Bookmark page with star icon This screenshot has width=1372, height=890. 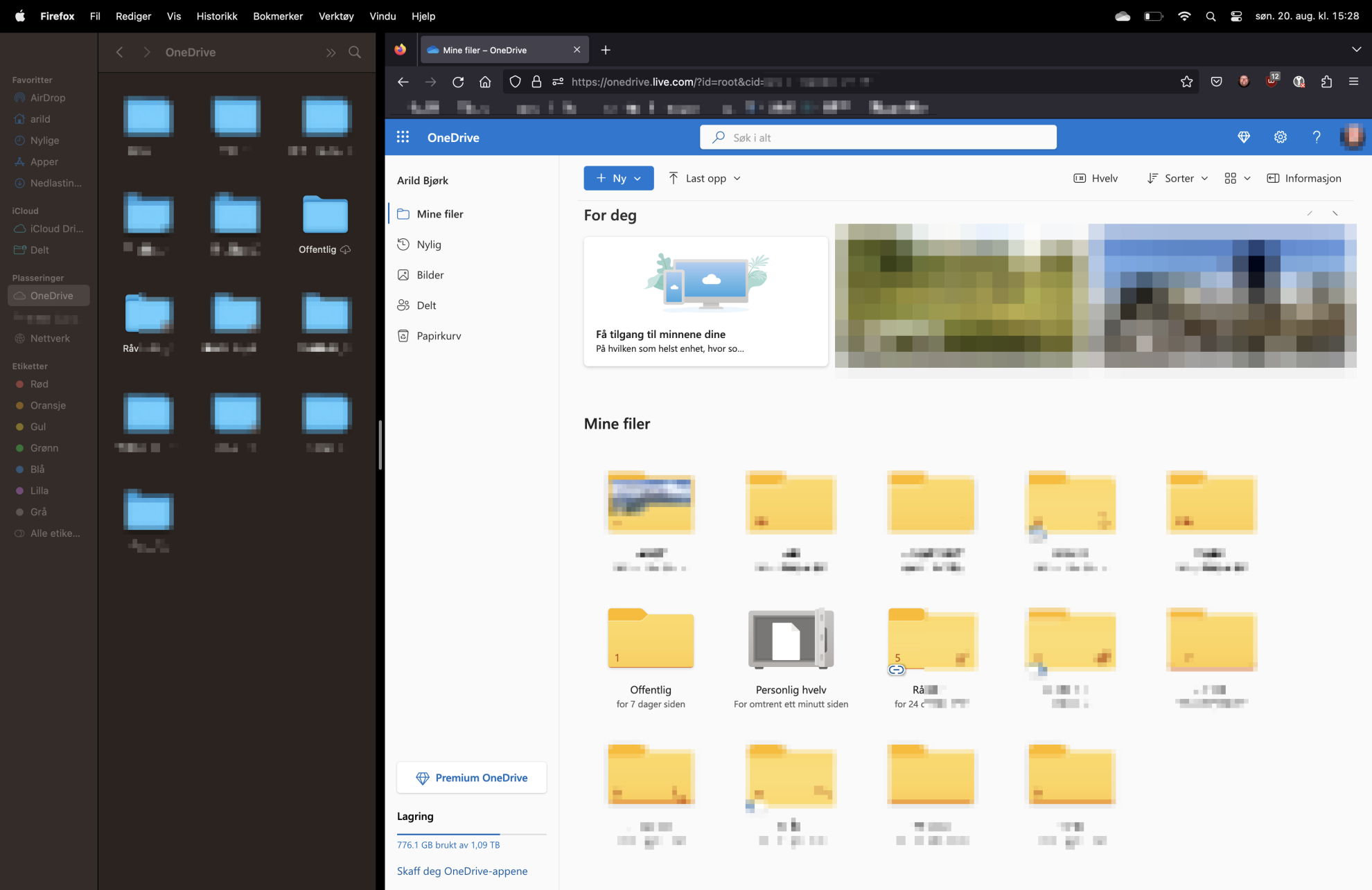tap(1186, 82)
